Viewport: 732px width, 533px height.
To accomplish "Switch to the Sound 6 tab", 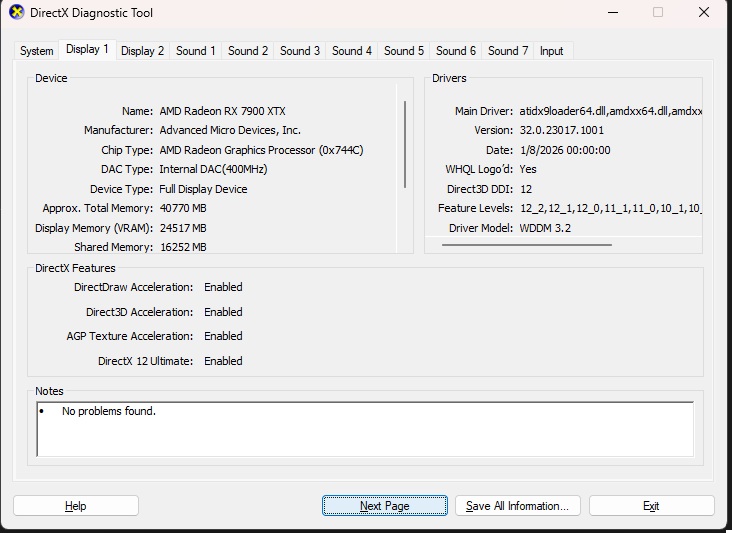I will point(456,51).
